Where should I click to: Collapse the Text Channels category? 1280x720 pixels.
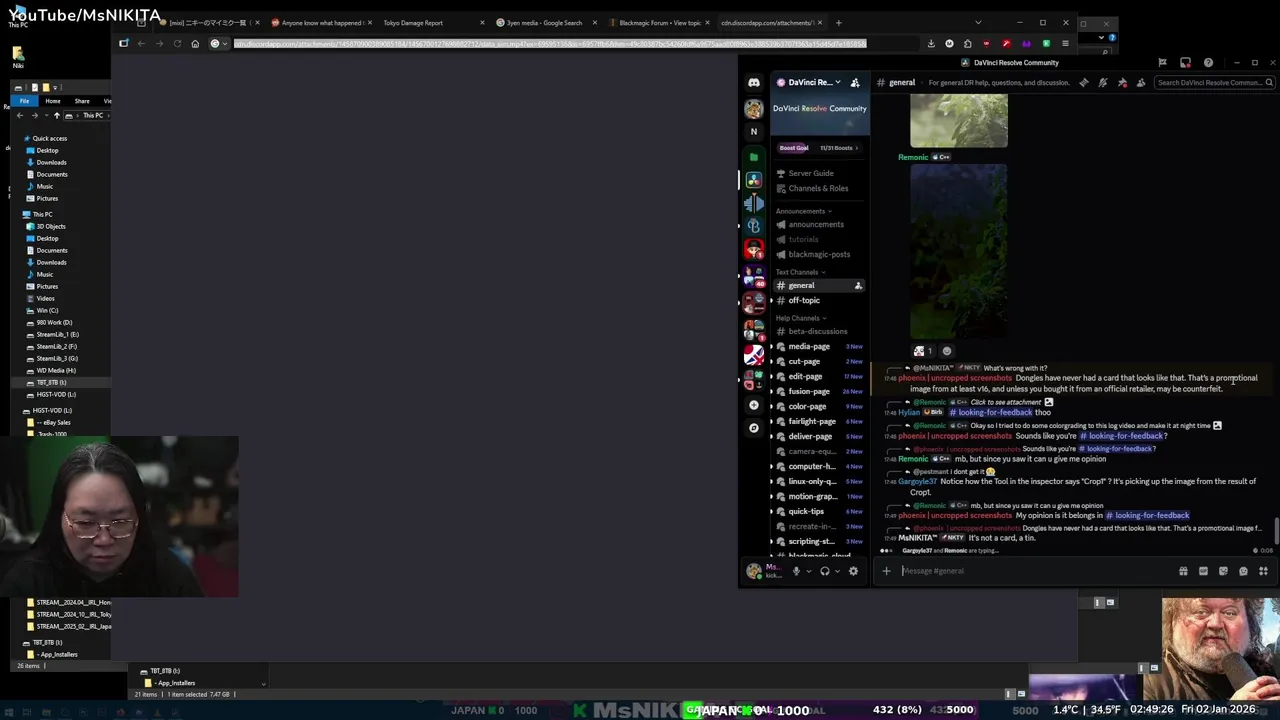click(800, 272)
